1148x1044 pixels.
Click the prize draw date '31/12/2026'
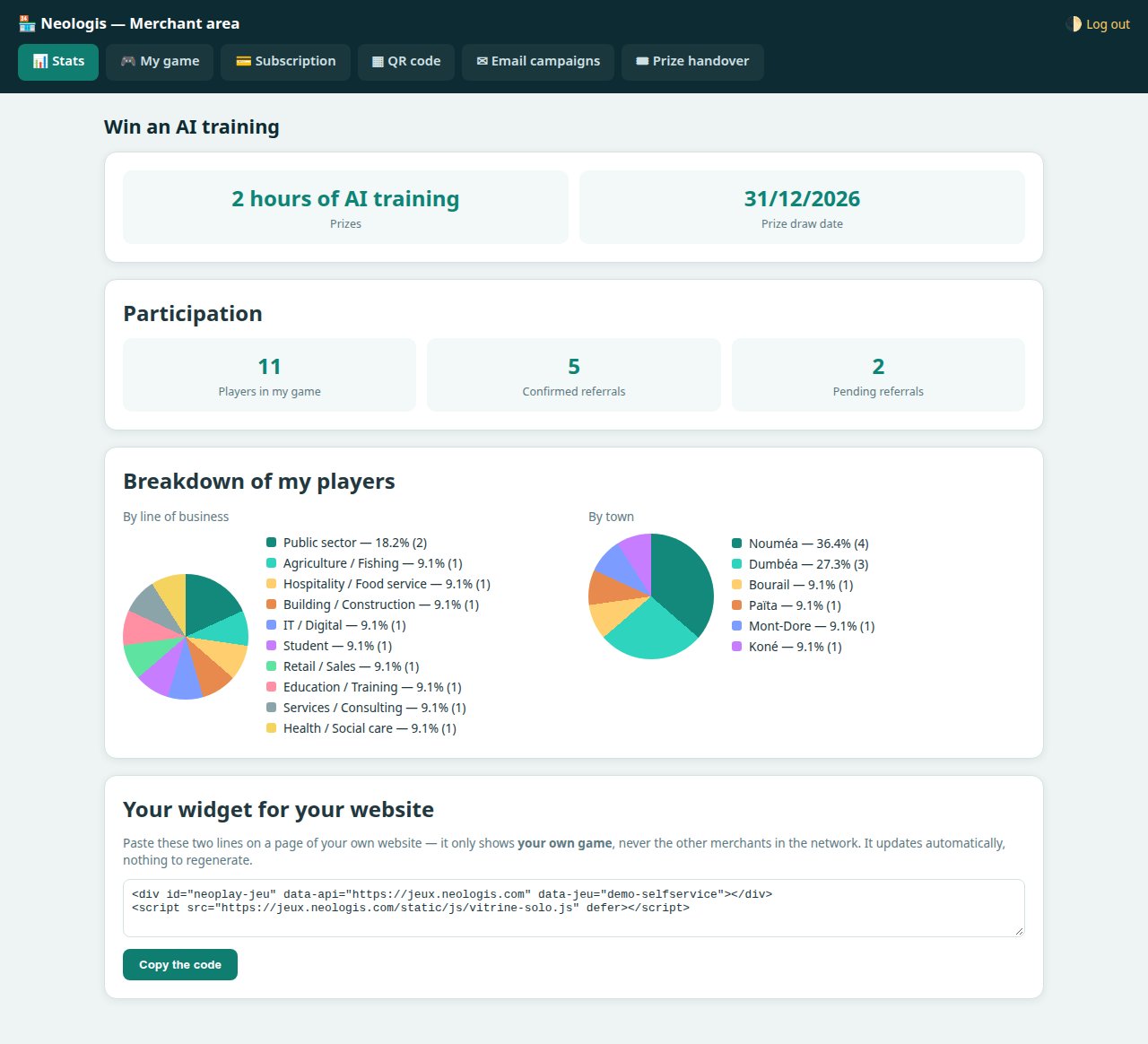click(802, 199)
